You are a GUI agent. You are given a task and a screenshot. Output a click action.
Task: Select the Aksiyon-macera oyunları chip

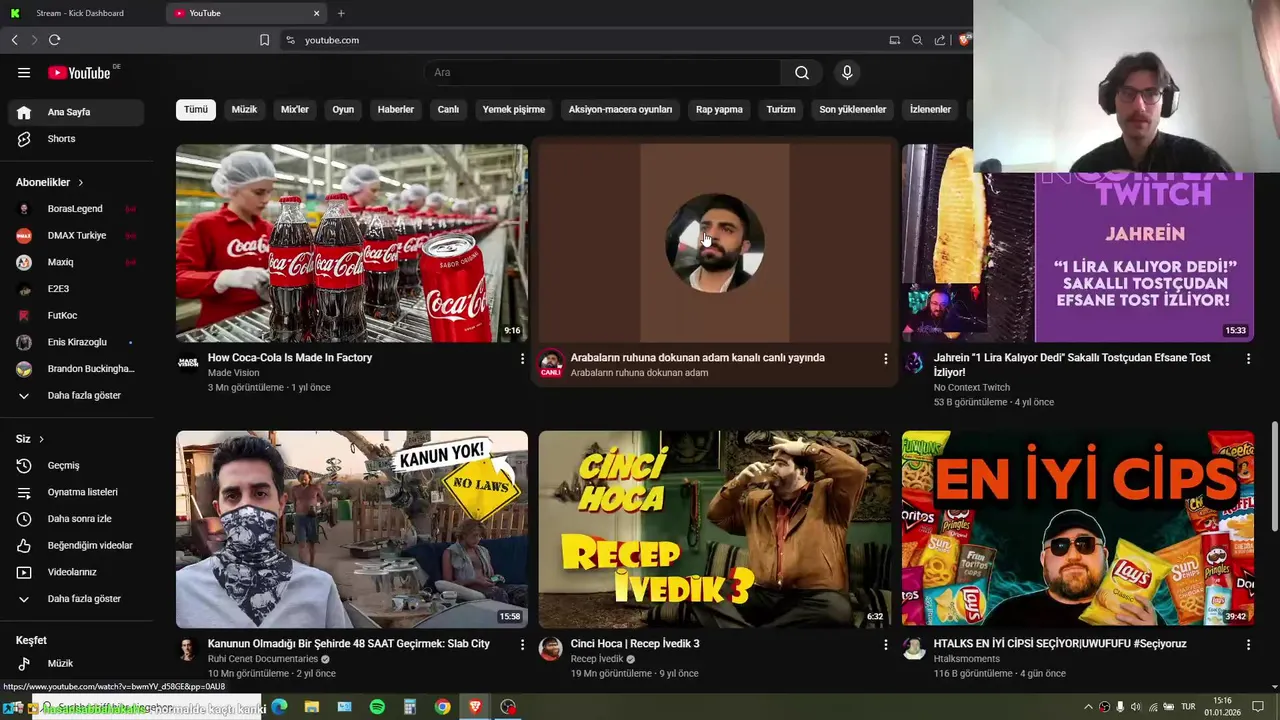click(620, 109)
